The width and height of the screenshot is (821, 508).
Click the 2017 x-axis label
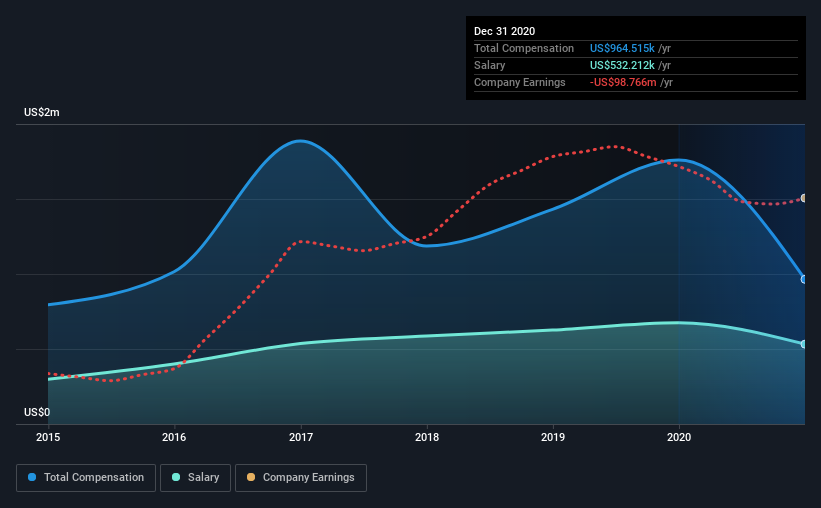301,437
